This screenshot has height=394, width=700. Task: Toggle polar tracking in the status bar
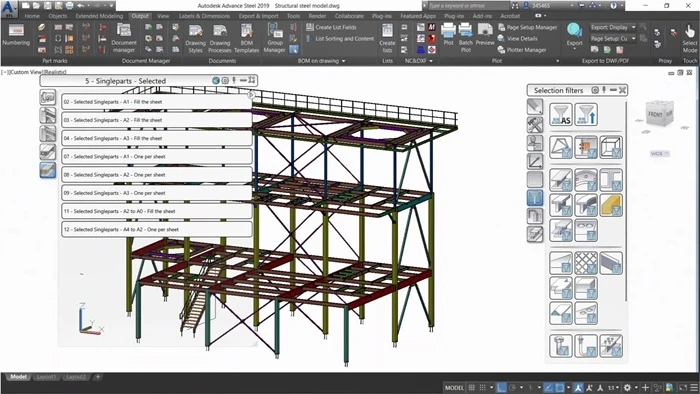pos(513,387)
